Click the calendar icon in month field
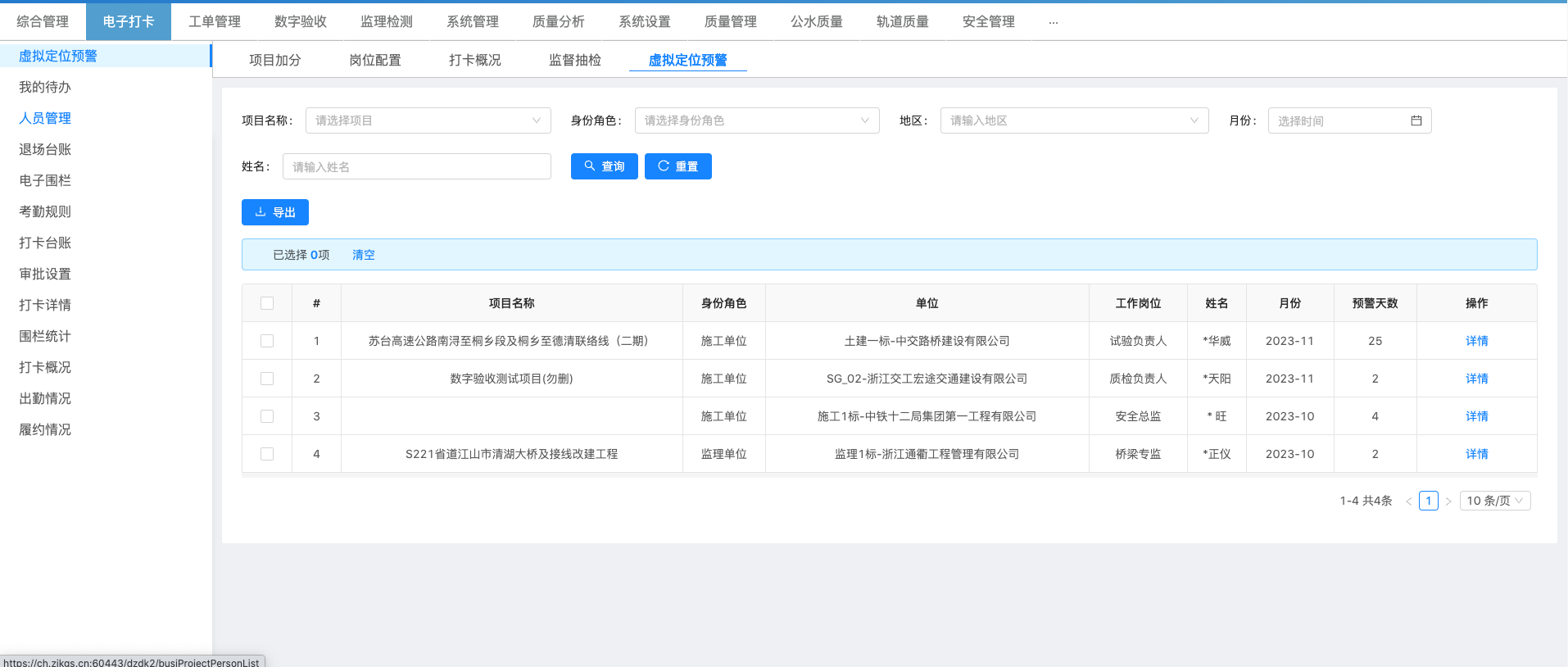The height and width of the screenshot is (667, 1568). [1416, 120]
